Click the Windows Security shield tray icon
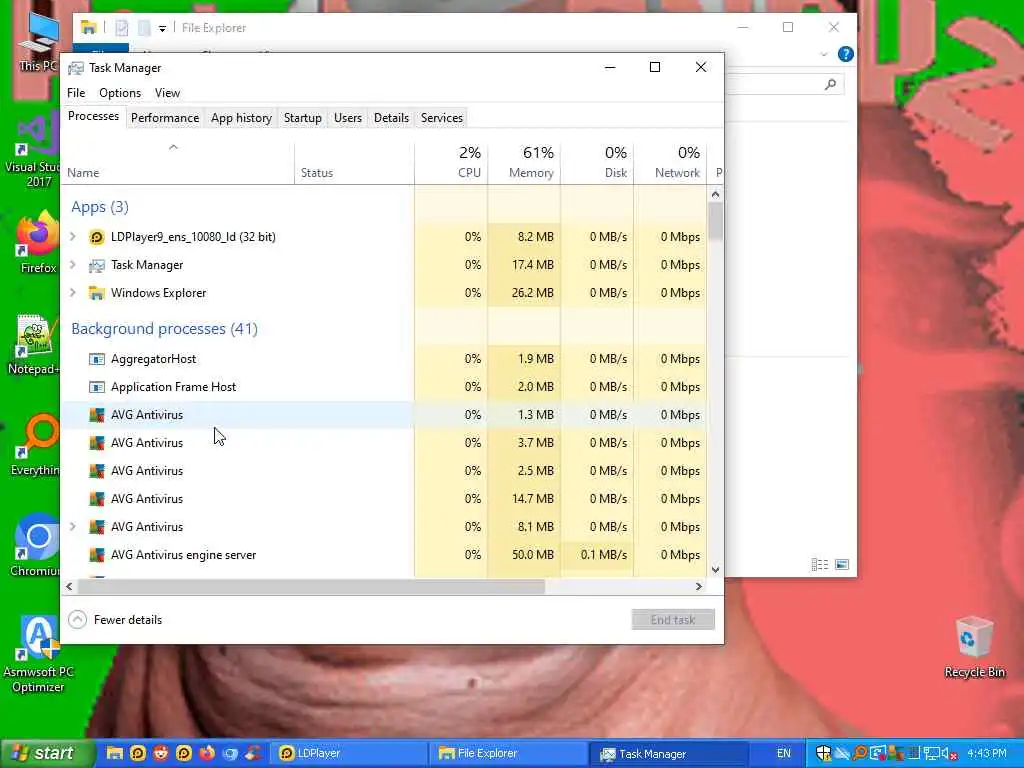 pos(824,754)
